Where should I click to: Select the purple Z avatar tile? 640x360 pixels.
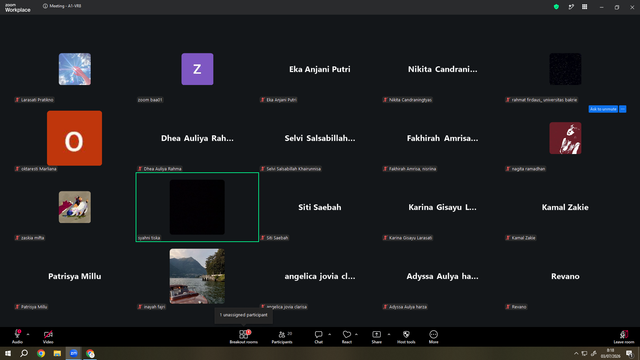197,69
